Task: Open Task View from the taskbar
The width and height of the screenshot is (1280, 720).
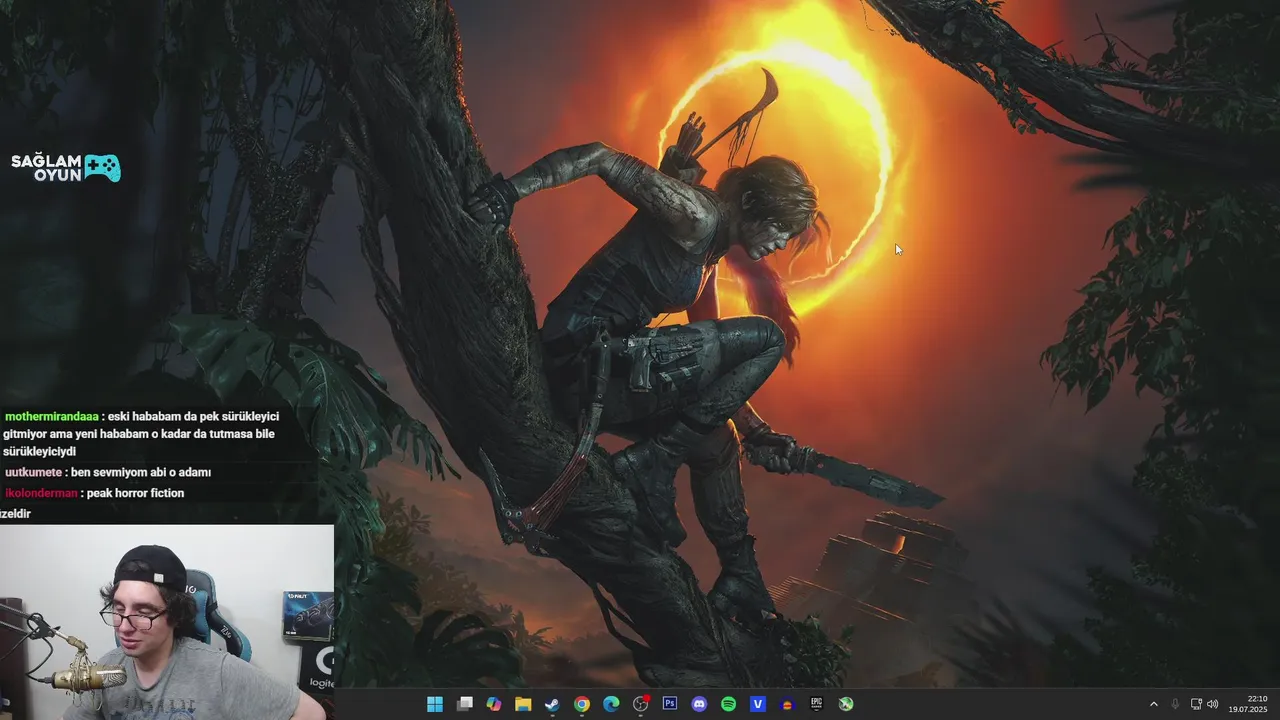Action: pyautogui.click(x=464, y=704)
